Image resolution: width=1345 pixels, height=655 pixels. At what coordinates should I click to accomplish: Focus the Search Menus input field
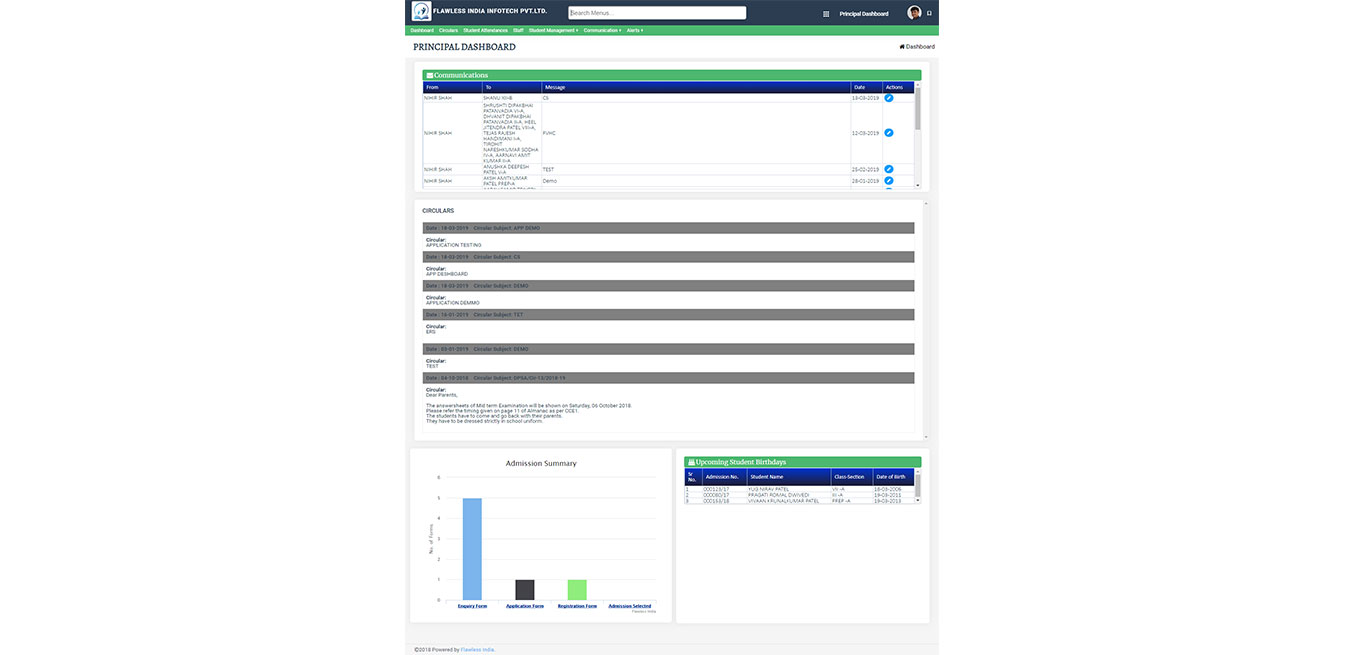[657, 13]
